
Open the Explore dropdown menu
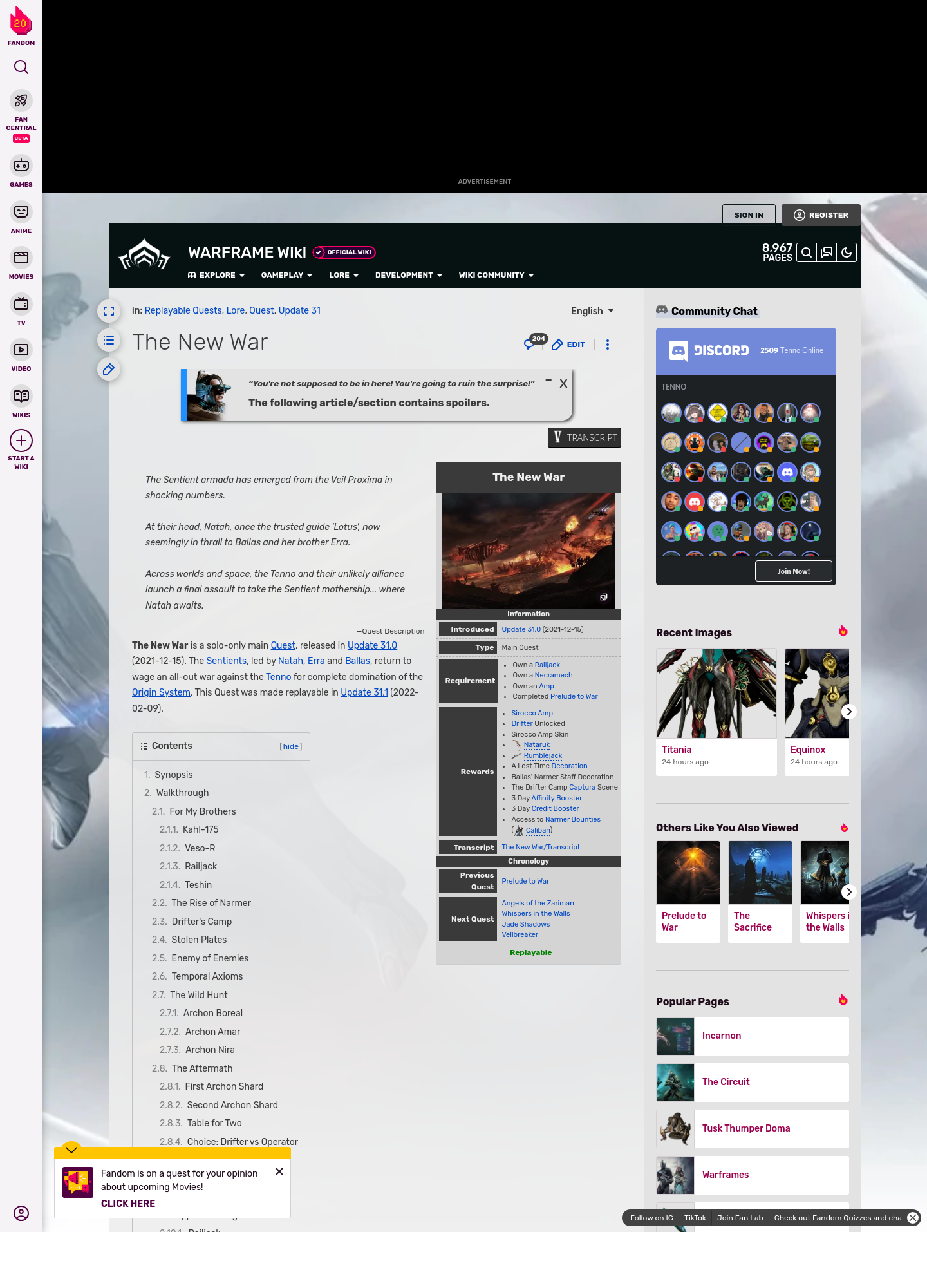(216, 275)
